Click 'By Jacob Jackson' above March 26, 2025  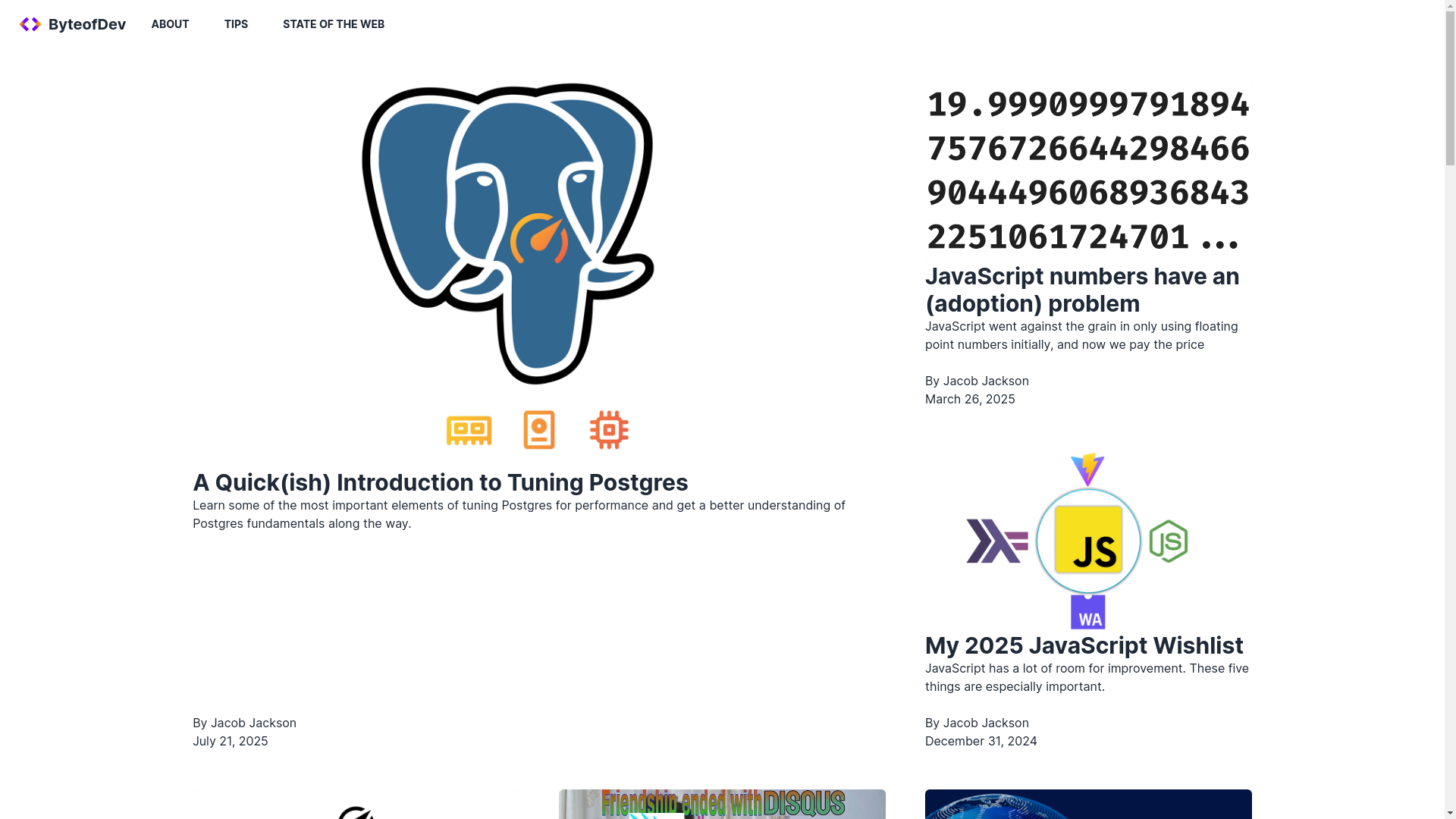[977, 381]
